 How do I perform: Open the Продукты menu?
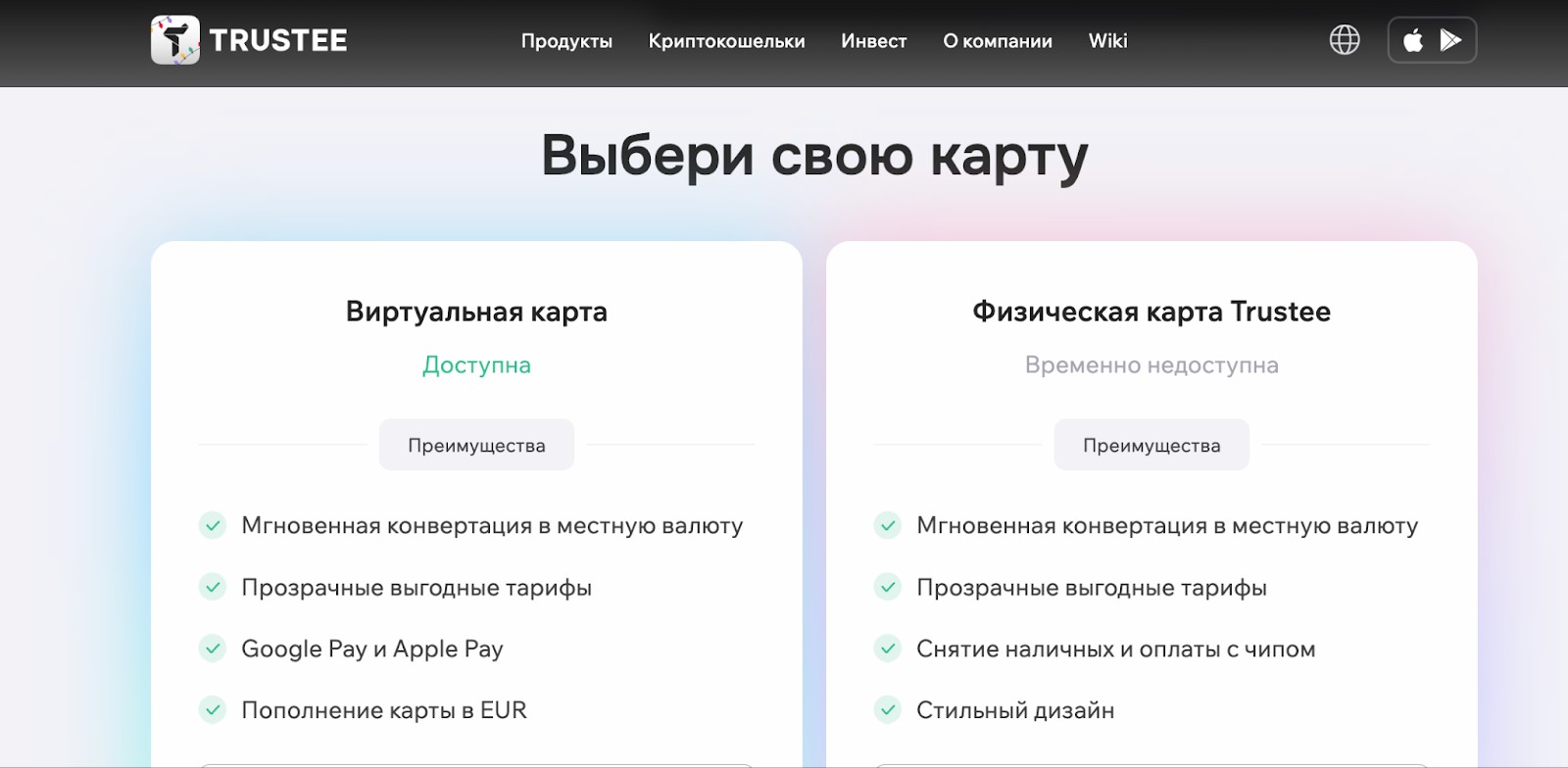[566, 41]
